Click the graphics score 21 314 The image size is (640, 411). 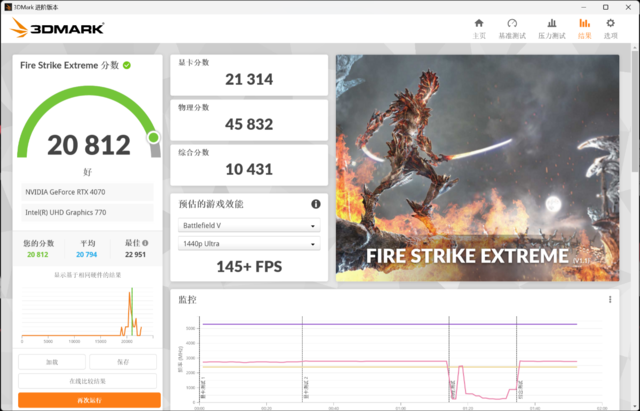(x=249, y=79)
